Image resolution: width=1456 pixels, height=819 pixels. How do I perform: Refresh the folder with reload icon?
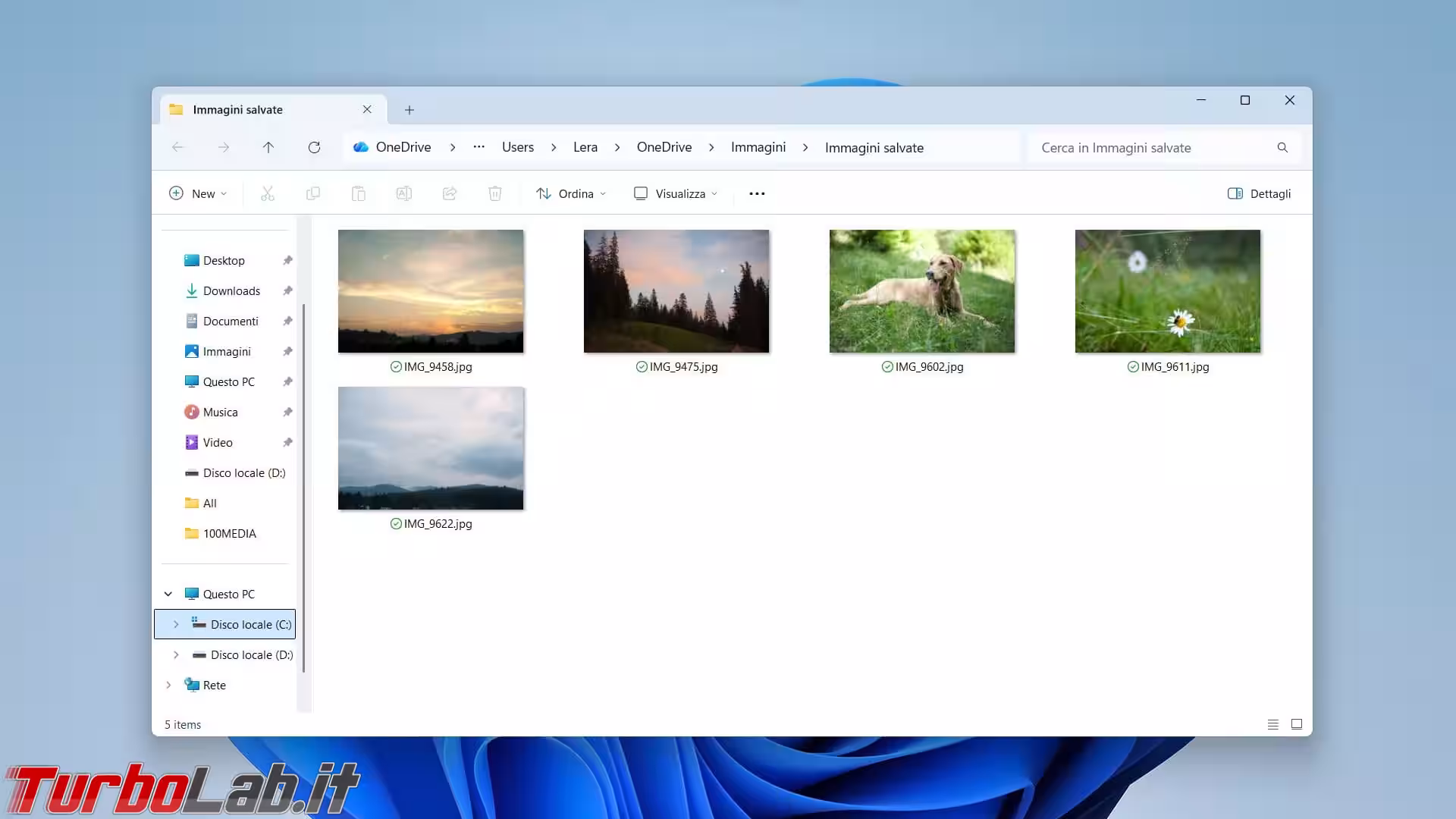(x=314, y=147)
